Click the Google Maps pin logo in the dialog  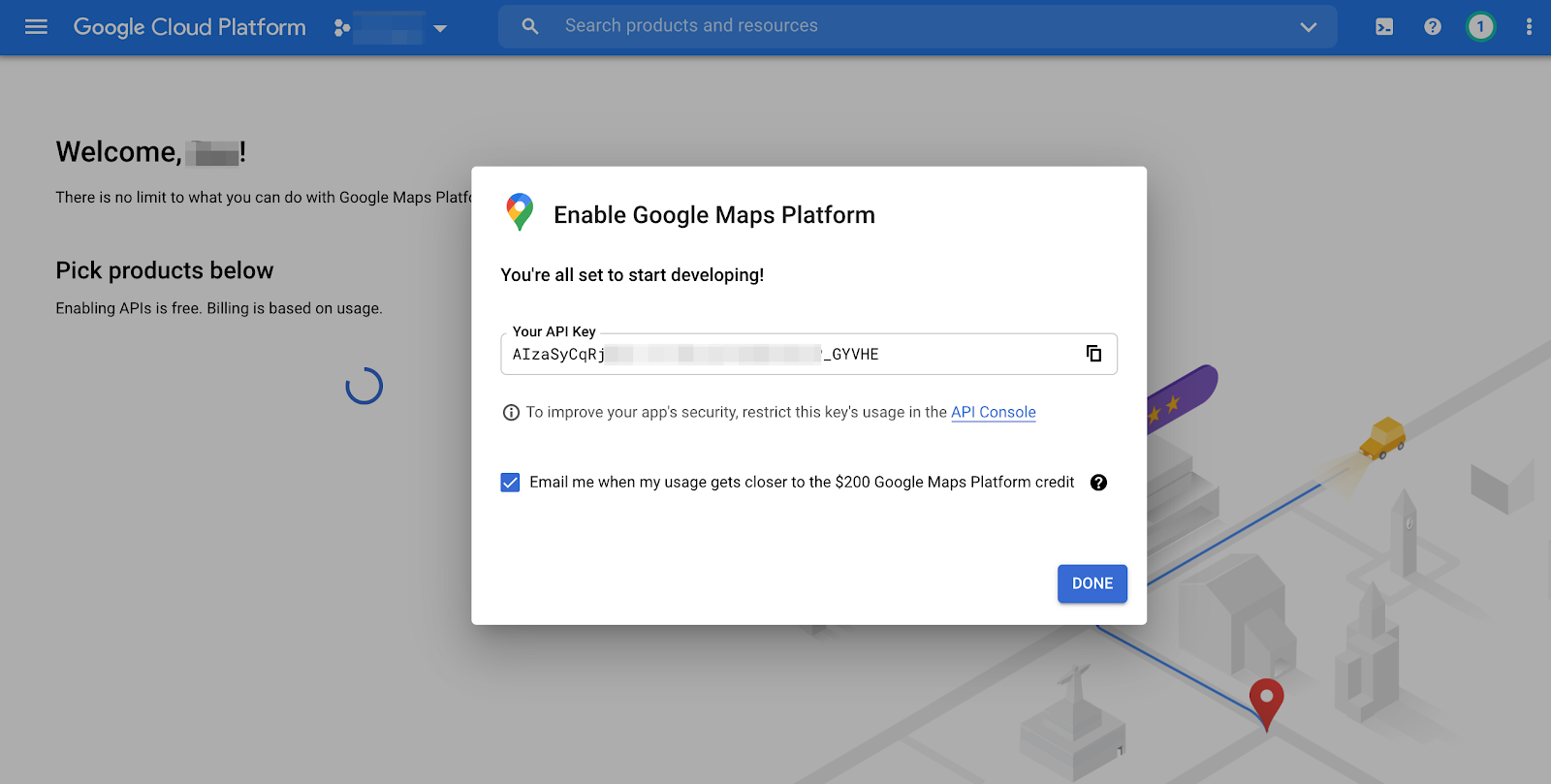520,212
